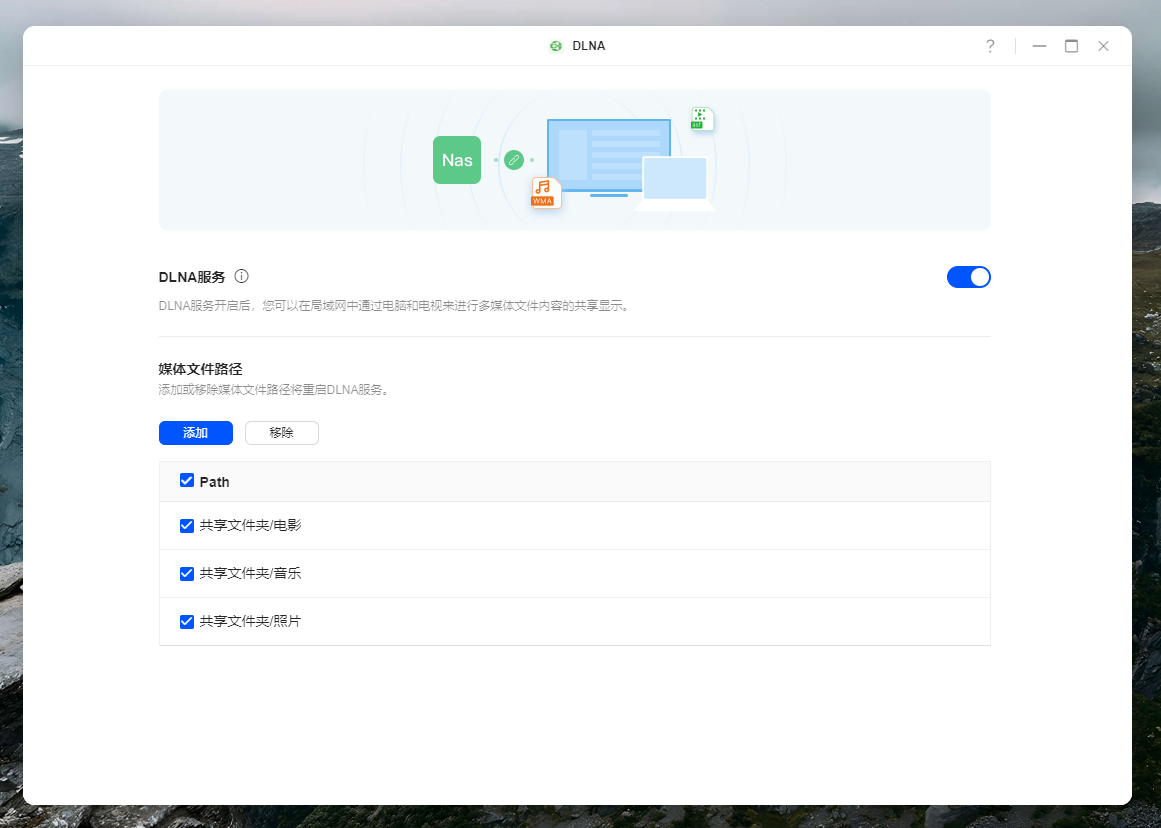Click the laptop illustration in the banner
Image resolution: width=1161 pixels, height=828 pixels.
click(x=675, y=184)
